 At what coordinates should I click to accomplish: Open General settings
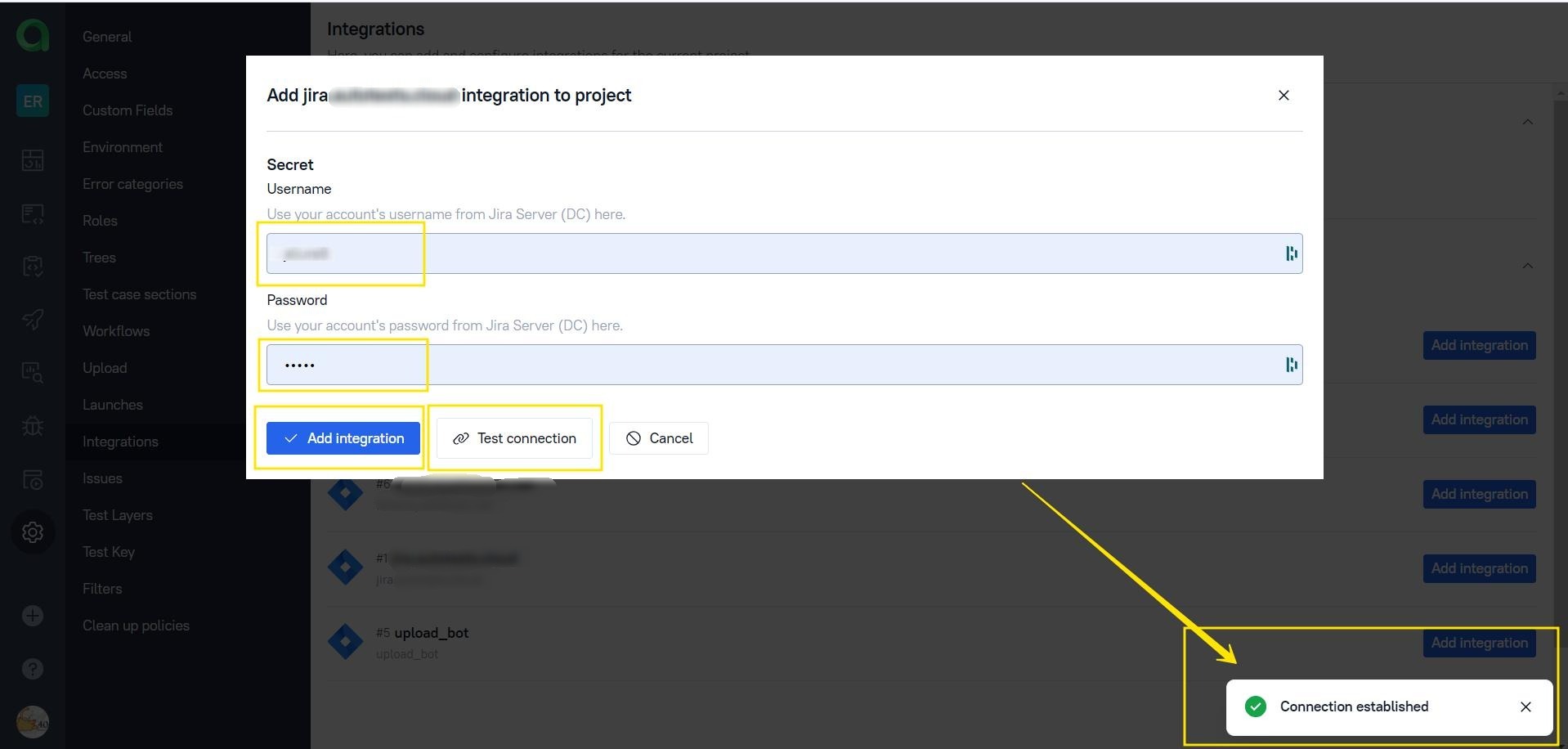click(107, 37)
